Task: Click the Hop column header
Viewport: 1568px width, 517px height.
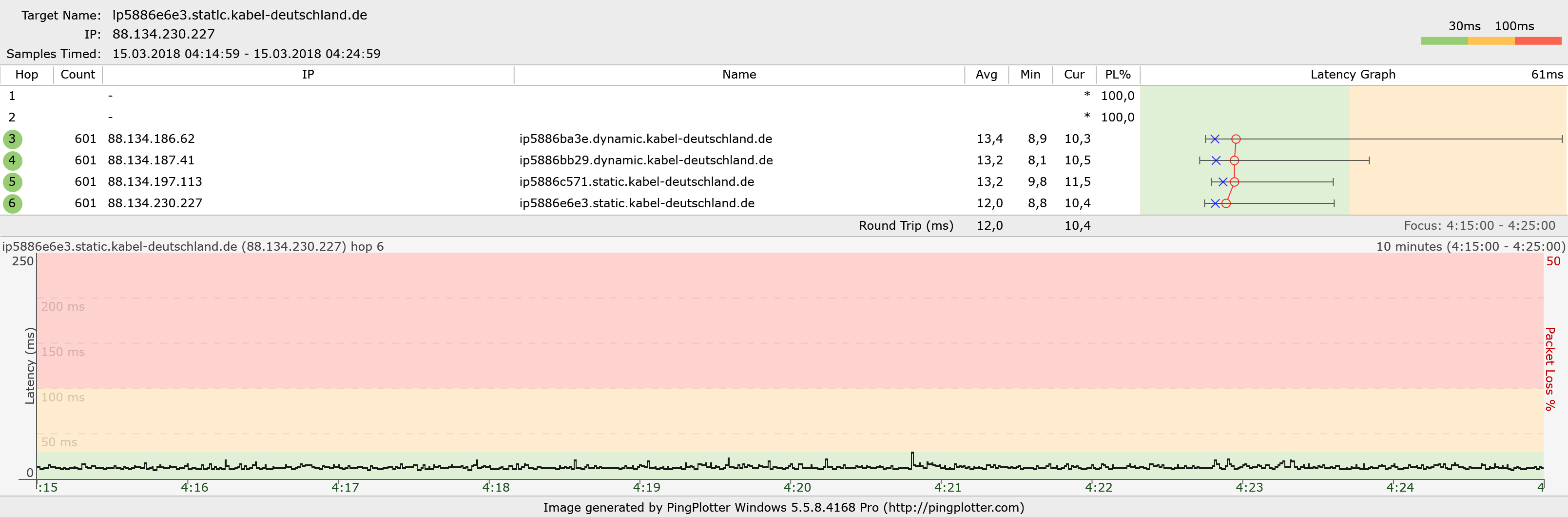Action: 27,75
